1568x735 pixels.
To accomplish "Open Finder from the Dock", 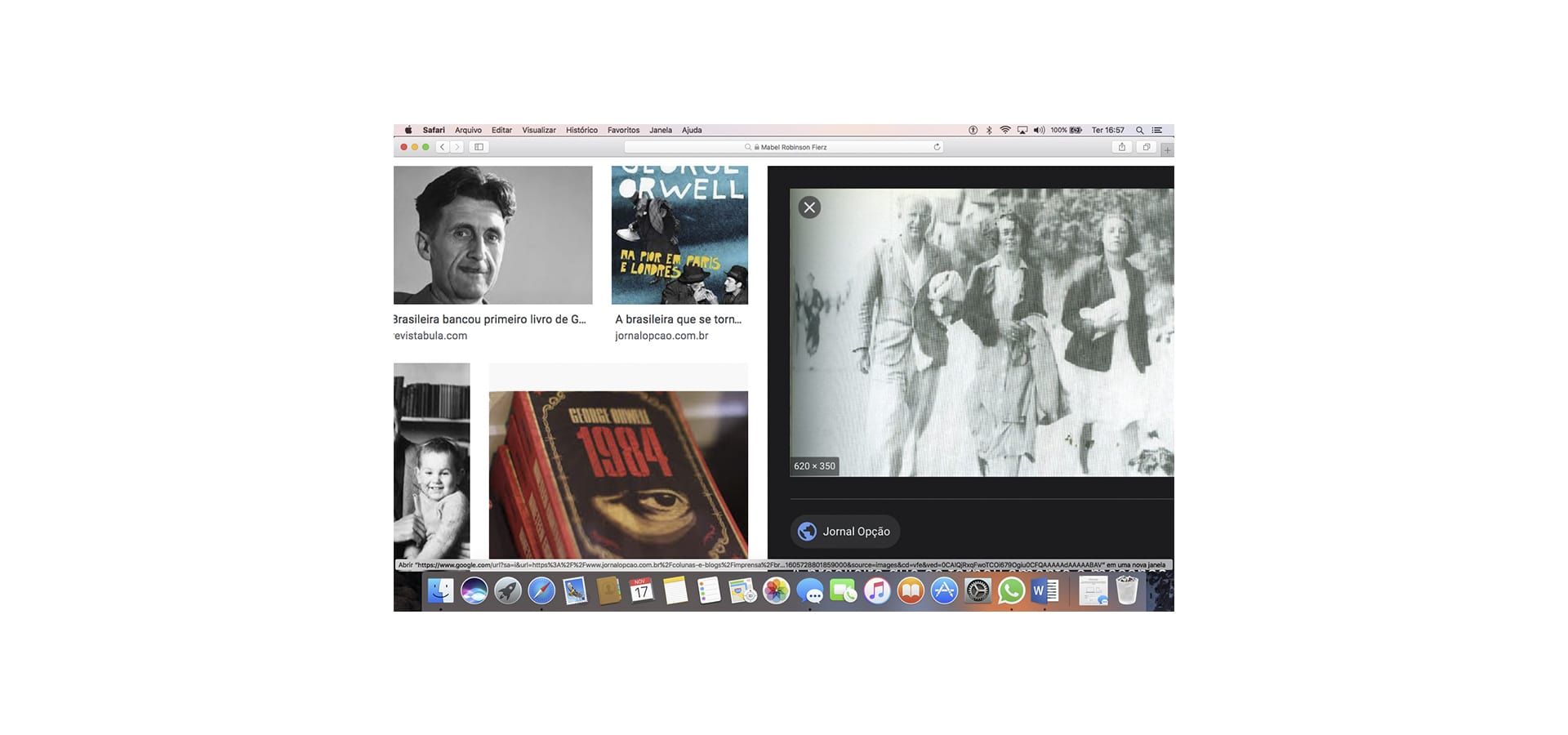I will [x=440, y=590].
